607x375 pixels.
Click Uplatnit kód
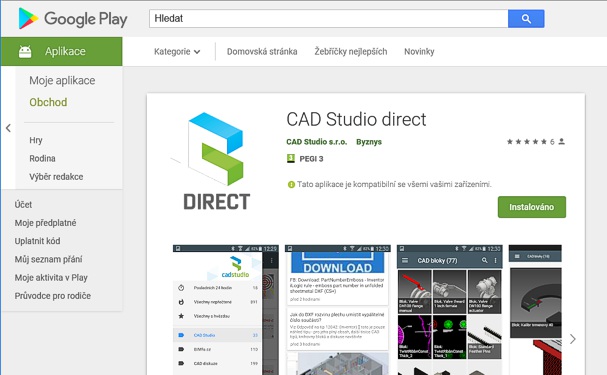[37, 241]
